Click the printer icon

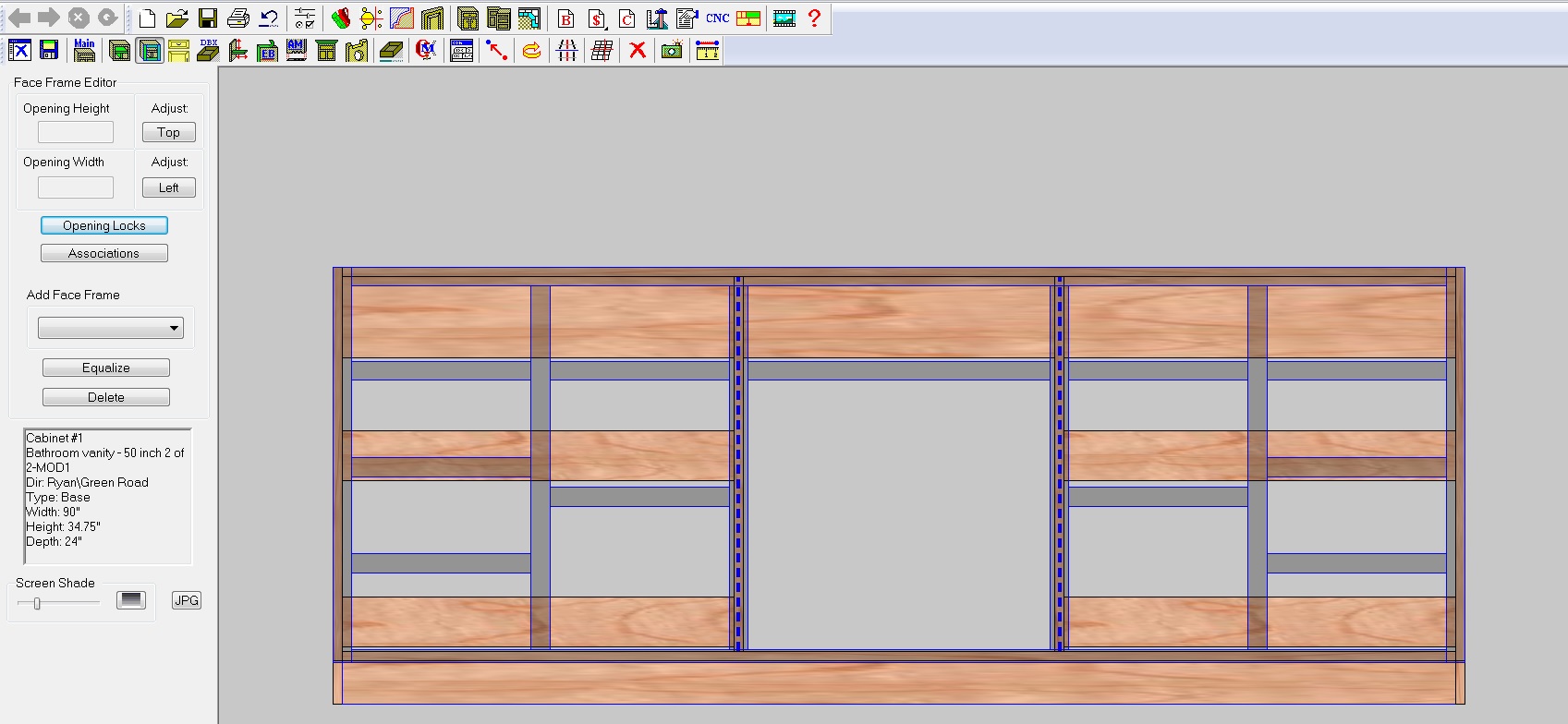point(238,18)
